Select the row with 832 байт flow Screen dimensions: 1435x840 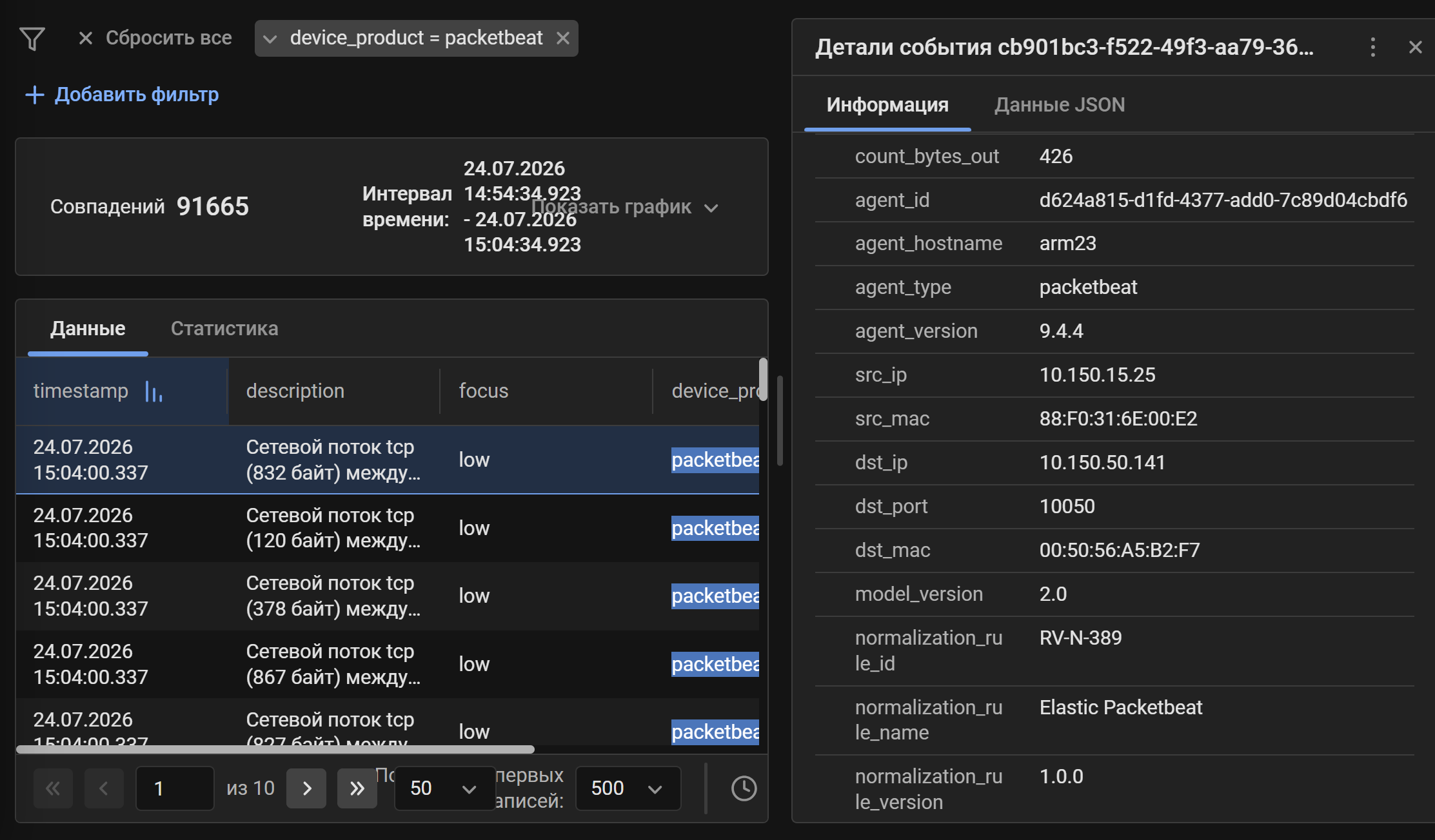pos(387,460)
